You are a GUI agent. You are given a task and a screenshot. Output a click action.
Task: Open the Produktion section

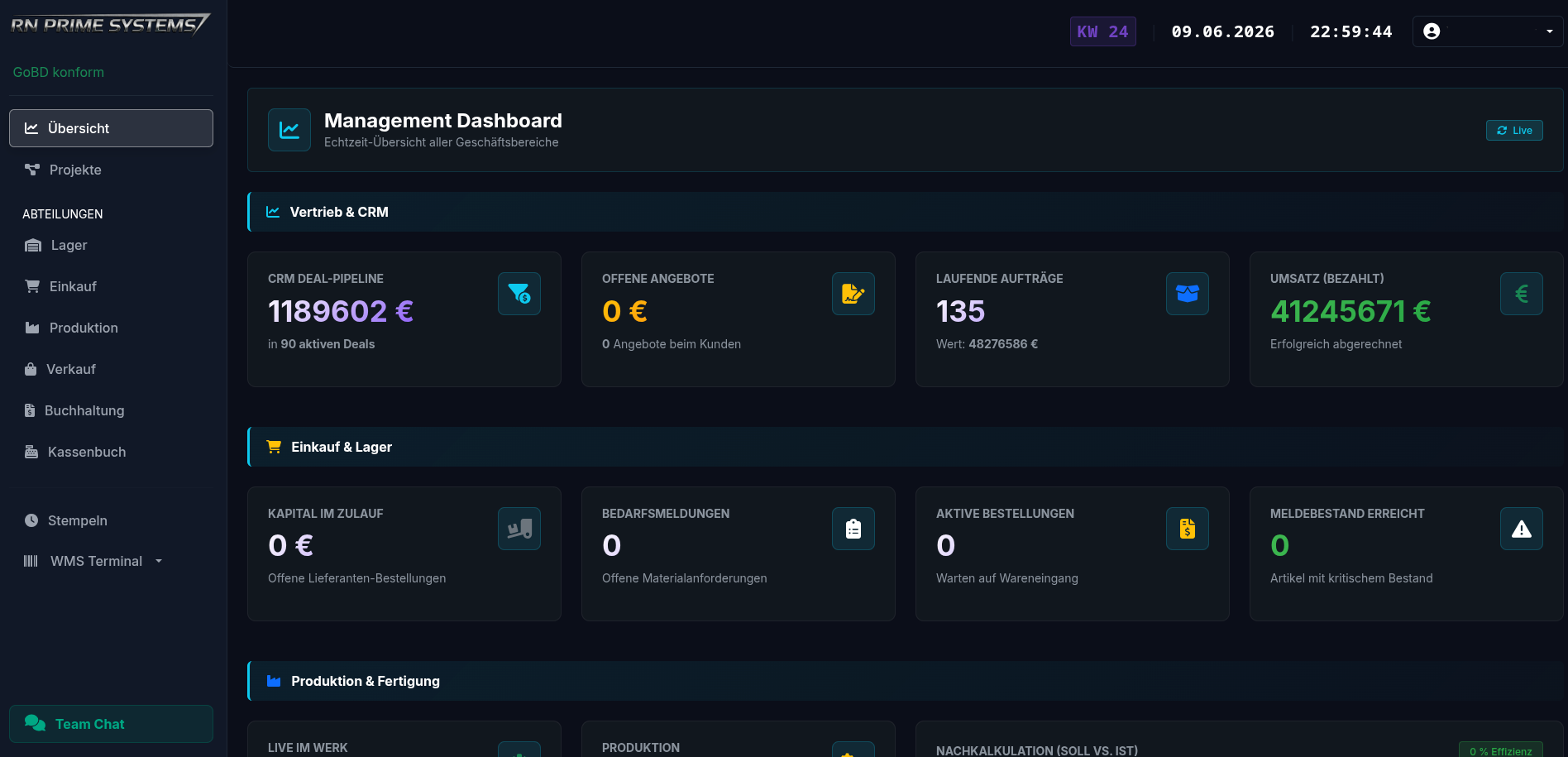pos(111,328)
